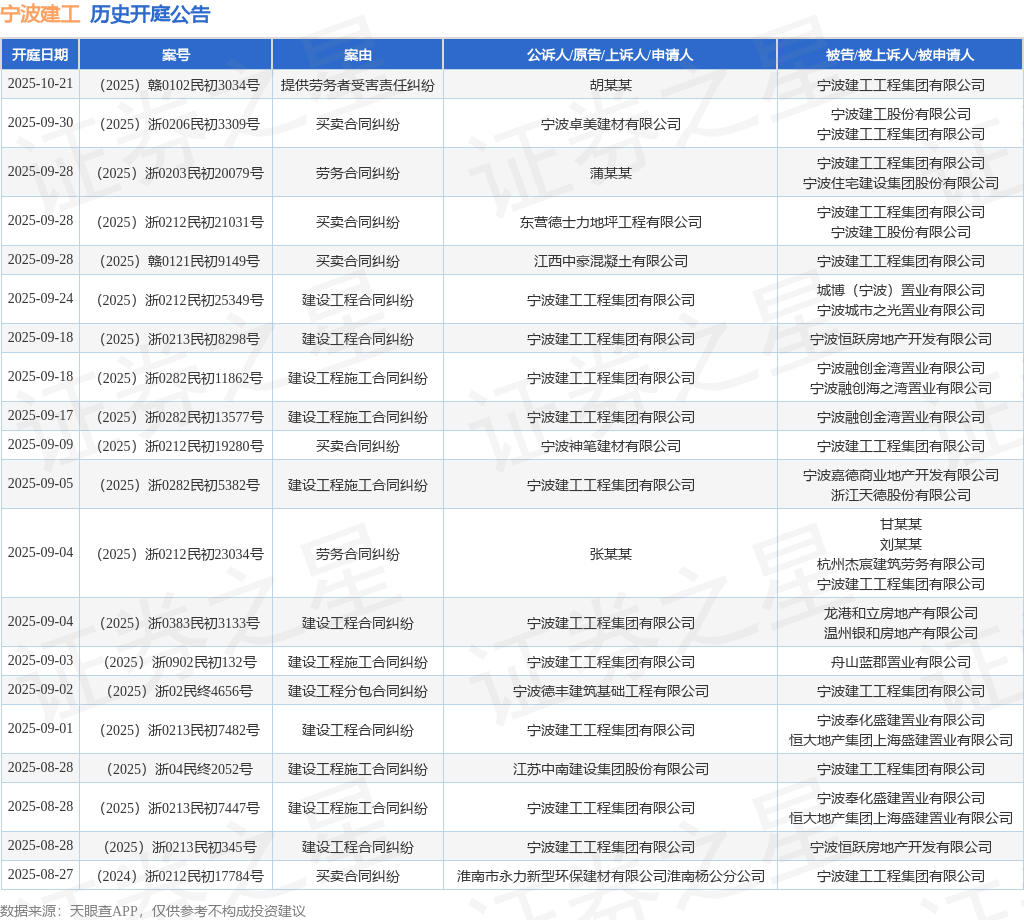The width and height of the screenshot is (1024, 920).
Task: Click plaintiff 蒲某某
Action: click(x=610, y=173)
